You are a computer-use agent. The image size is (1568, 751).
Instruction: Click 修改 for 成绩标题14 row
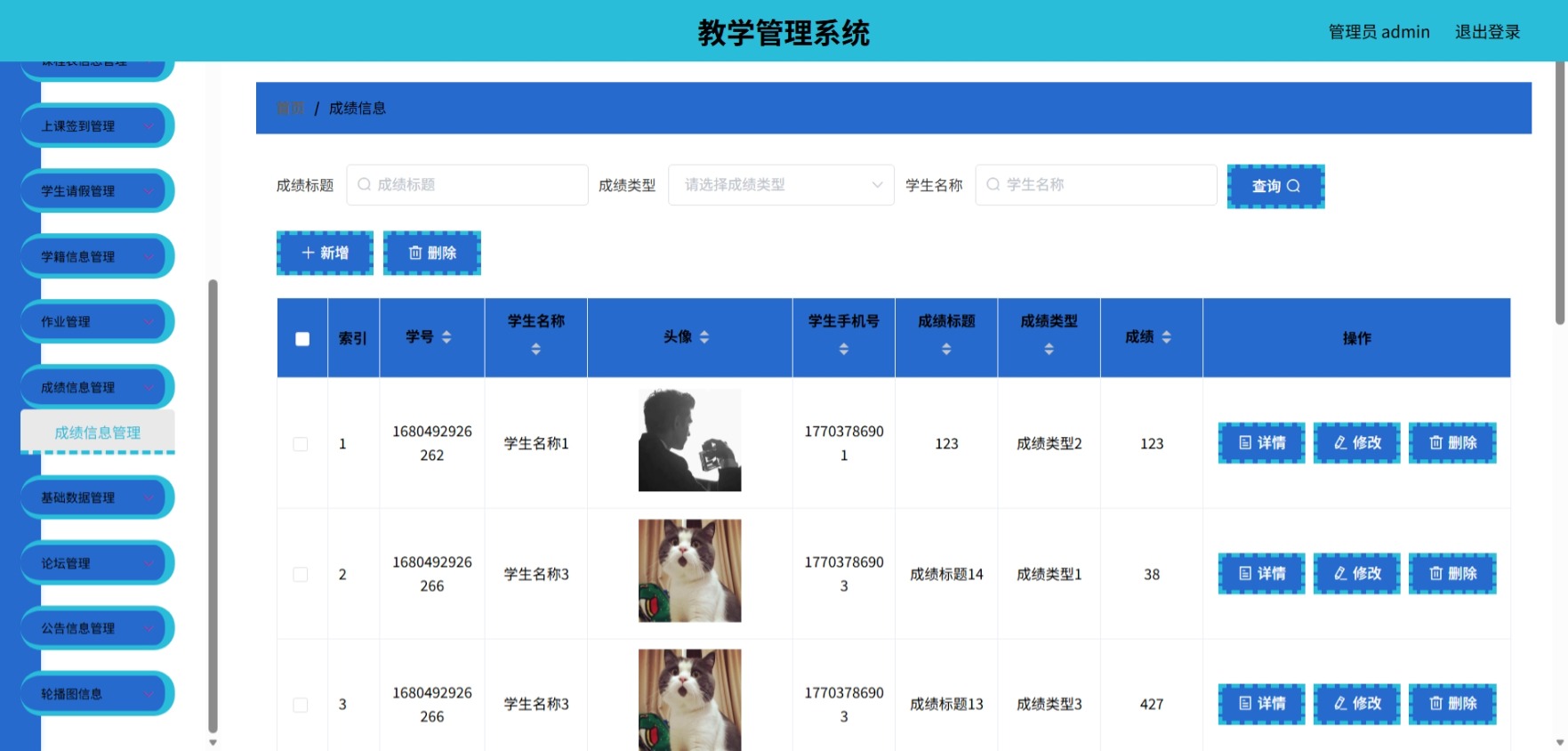point(1356,574)
